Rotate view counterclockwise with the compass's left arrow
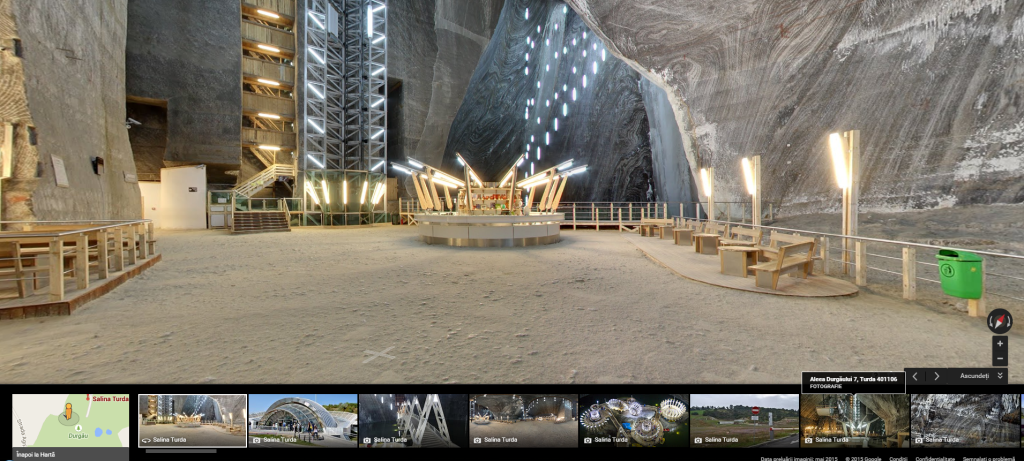This screenshot has height=461, width=1024. pos(991,321)
